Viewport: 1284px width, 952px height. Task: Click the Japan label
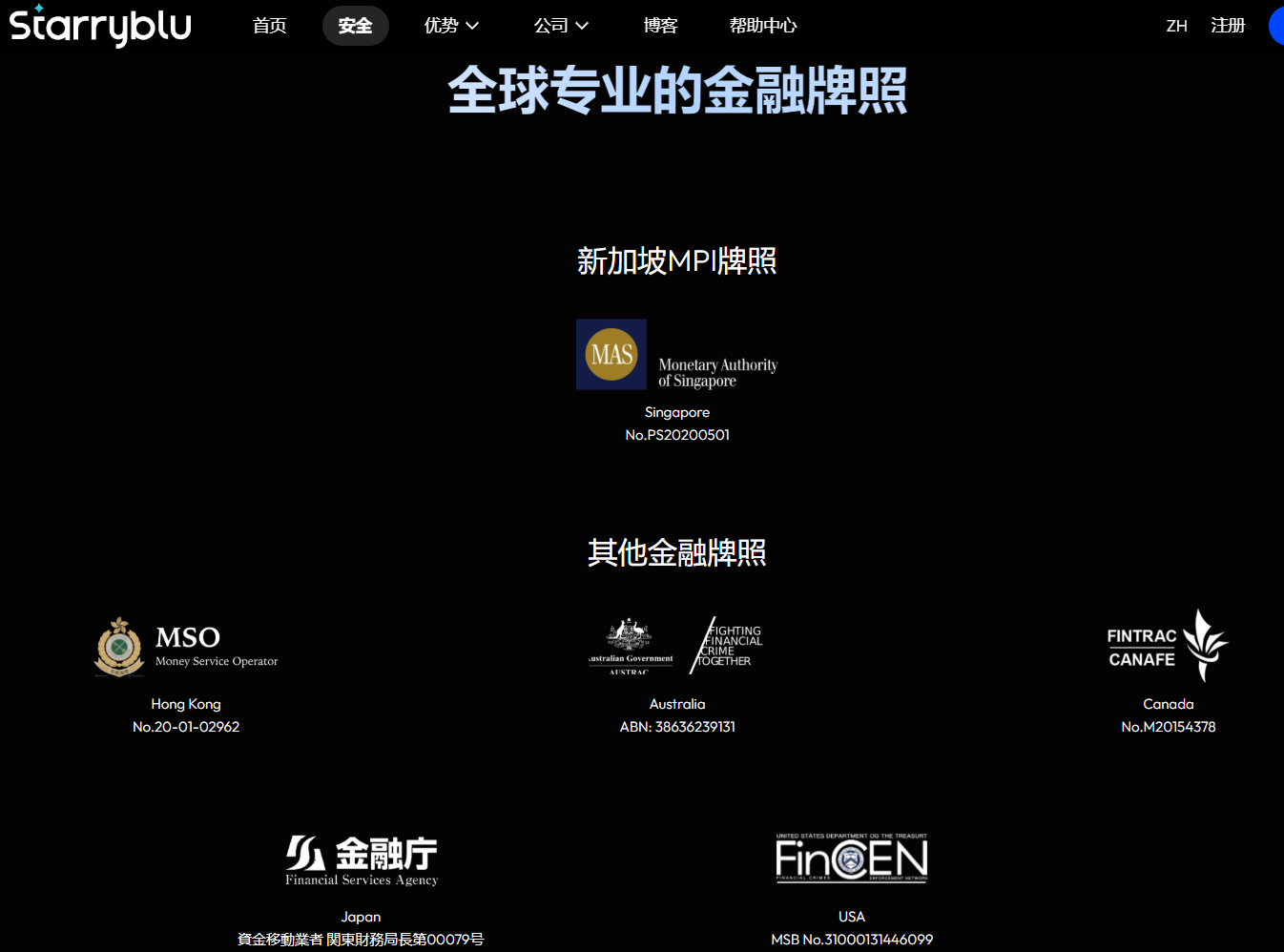(x=362, y=917)
